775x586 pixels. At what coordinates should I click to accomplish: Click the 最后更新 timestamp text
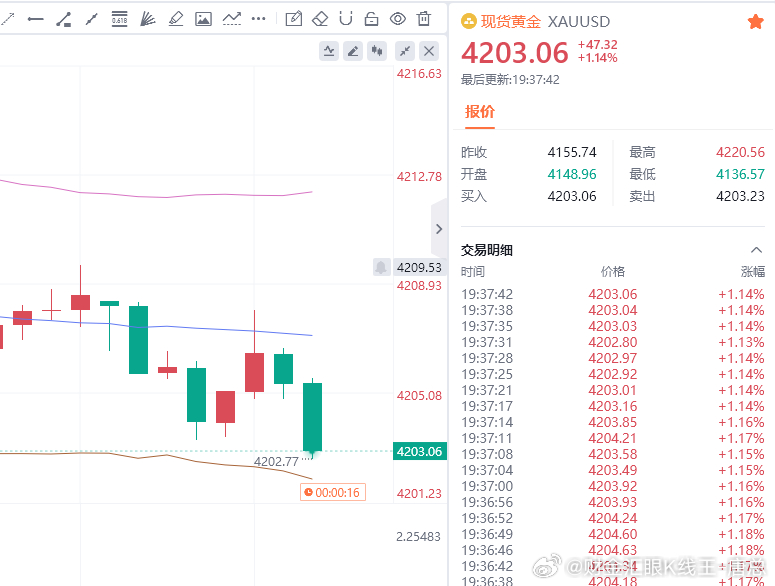(510, 80)
